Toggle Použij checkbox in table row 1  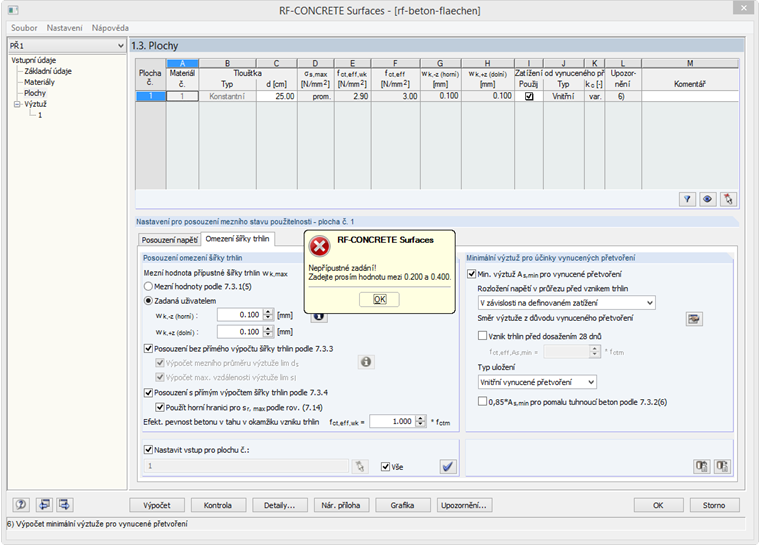tap(529, 96)
